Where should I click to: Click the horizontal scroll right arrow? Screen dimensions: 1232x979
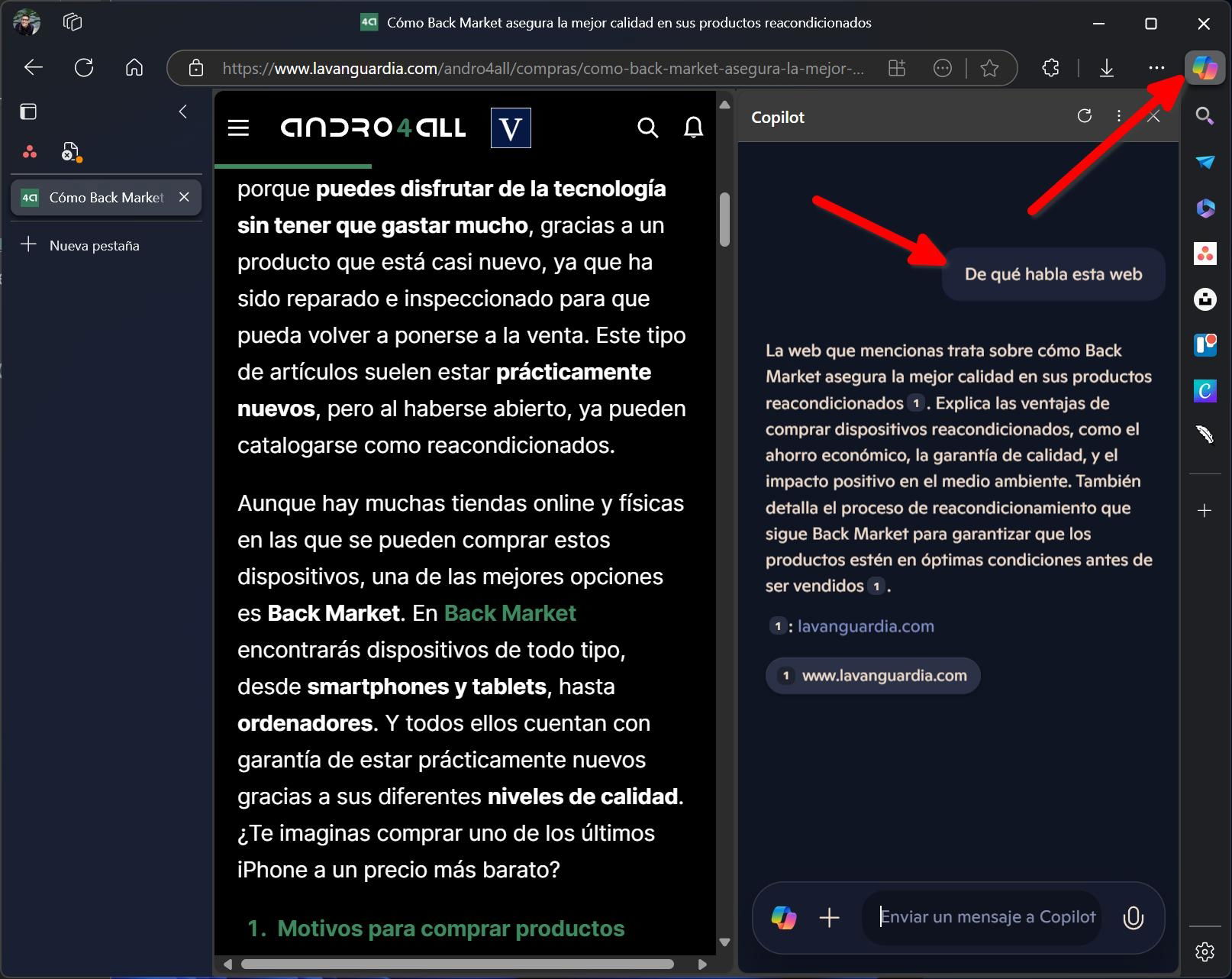(x=702, y=964)
